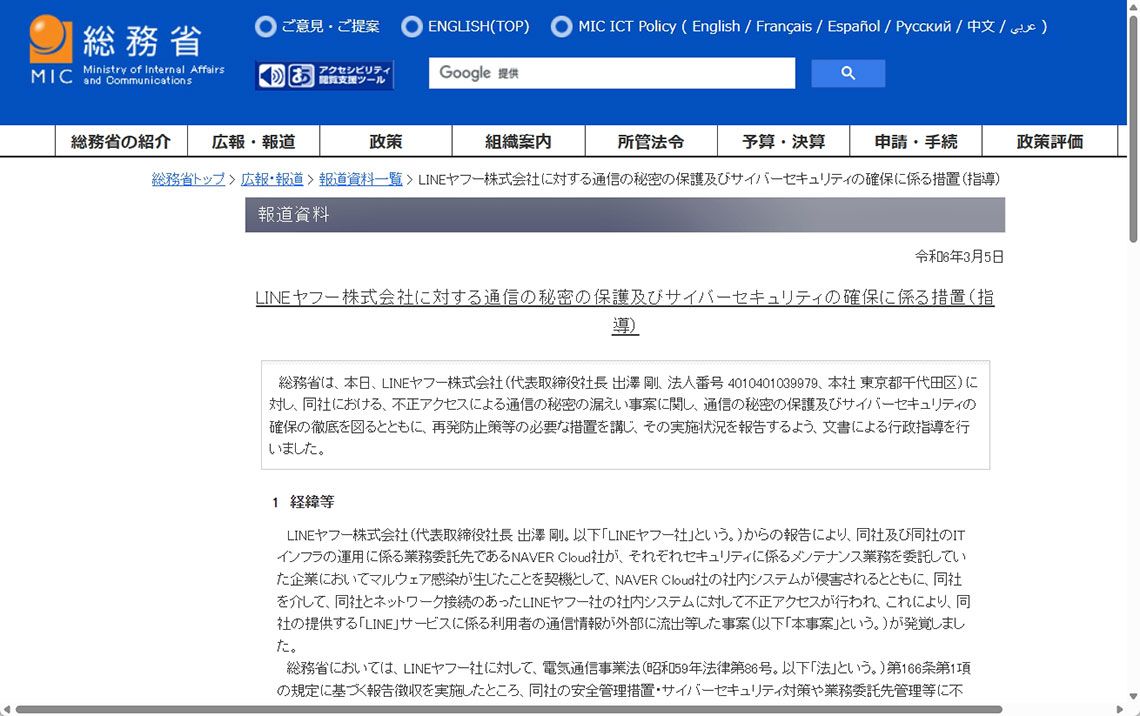Open 中文 ICT policy link

pyautogui.click(x=980, y=26)
